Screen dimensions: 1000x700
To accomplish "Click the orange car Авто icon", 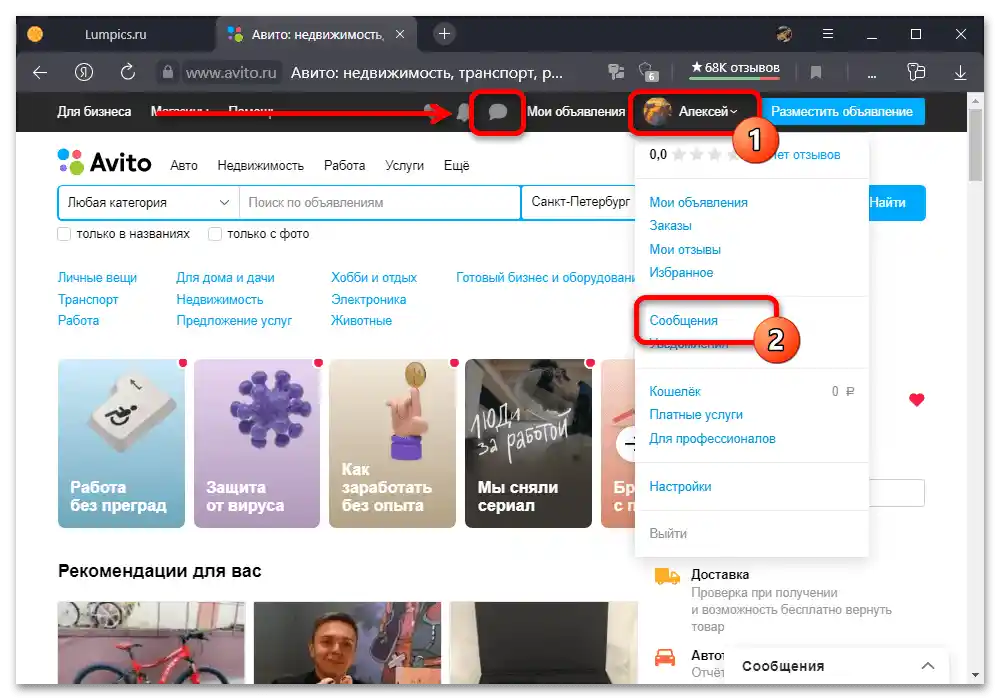I will [665, 657].
